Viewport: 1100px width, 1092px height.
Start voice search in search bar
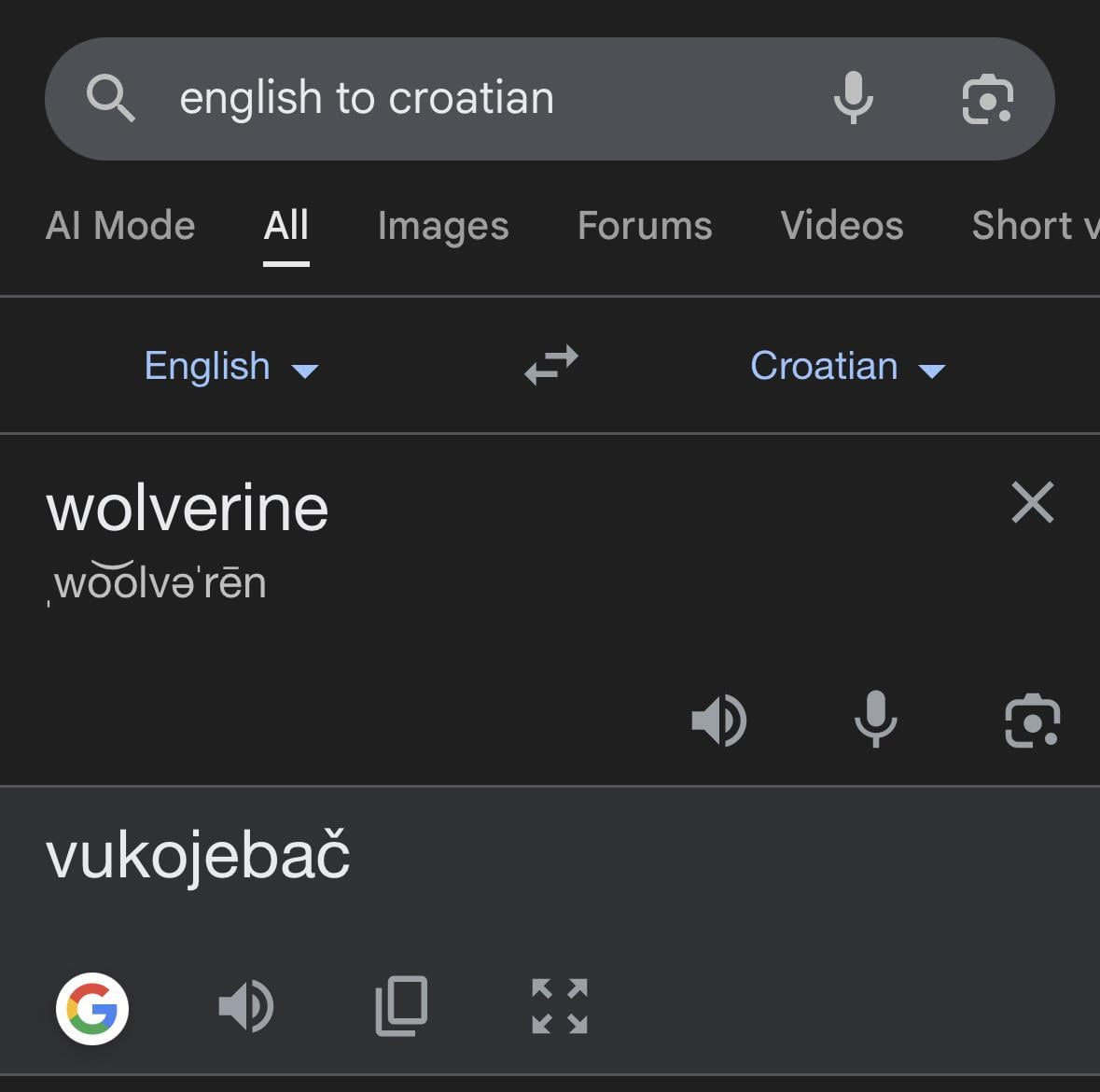(853, 98)
